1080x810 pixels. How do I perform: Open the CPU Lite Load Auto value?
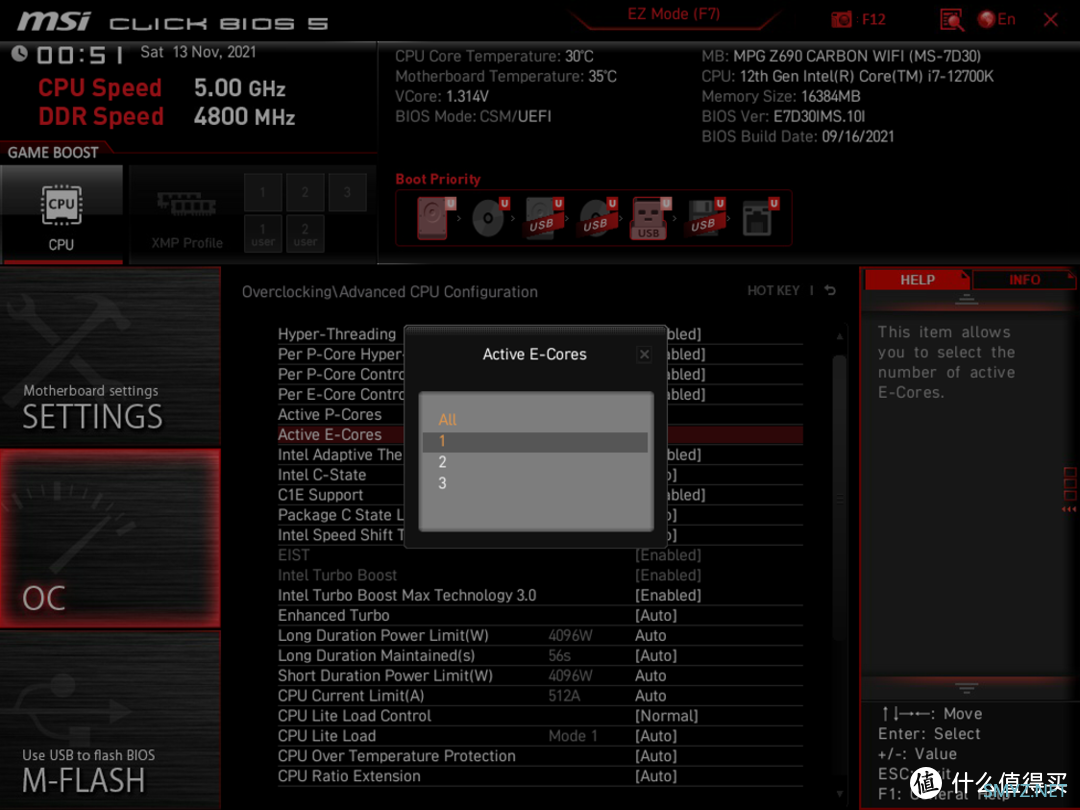pyautogui.click(x=656, y=736)
